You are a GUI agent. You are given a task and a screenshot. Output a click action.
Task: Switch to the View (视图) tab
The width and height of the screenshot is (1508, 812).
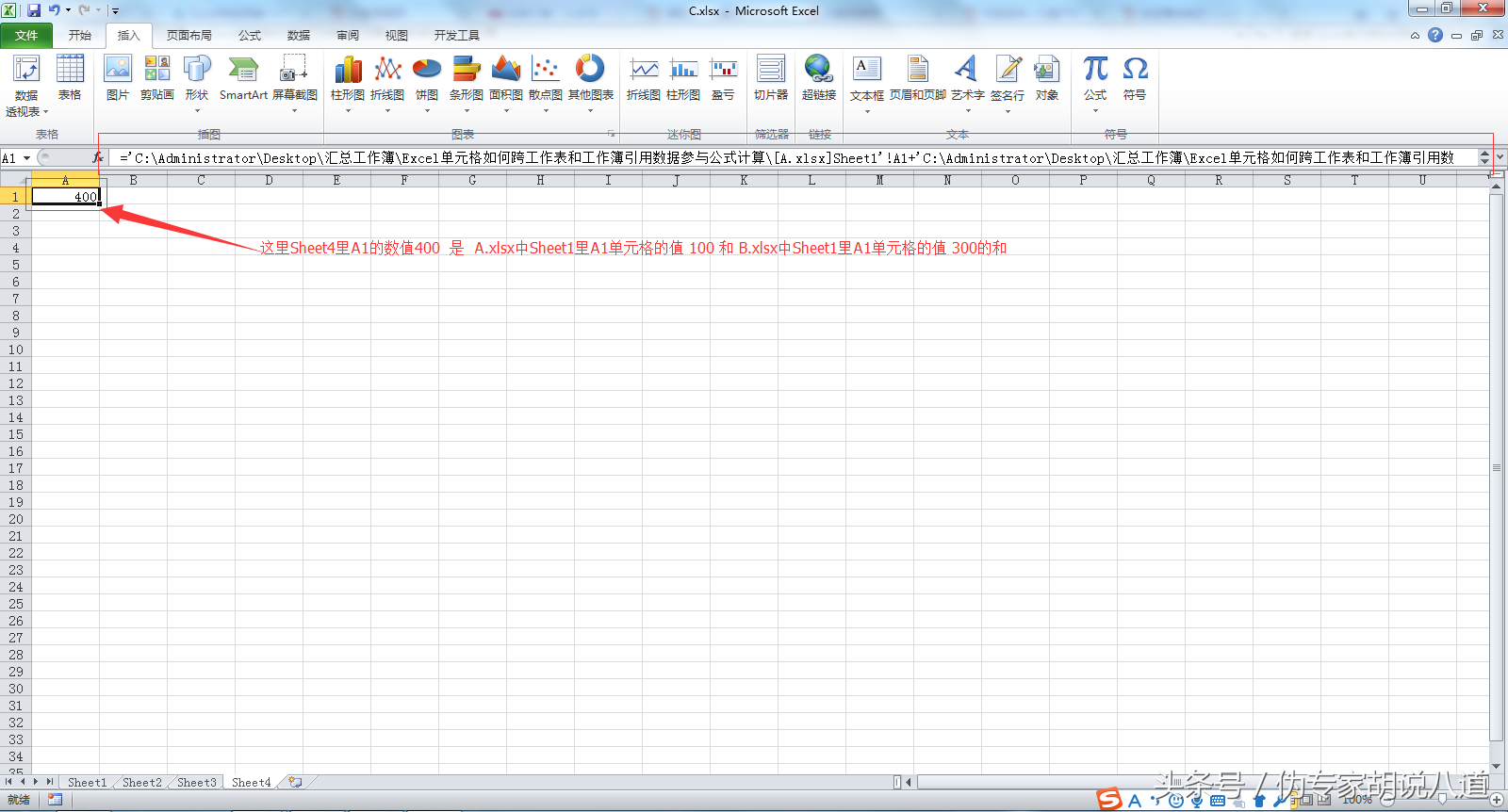[x=397, y=36]
